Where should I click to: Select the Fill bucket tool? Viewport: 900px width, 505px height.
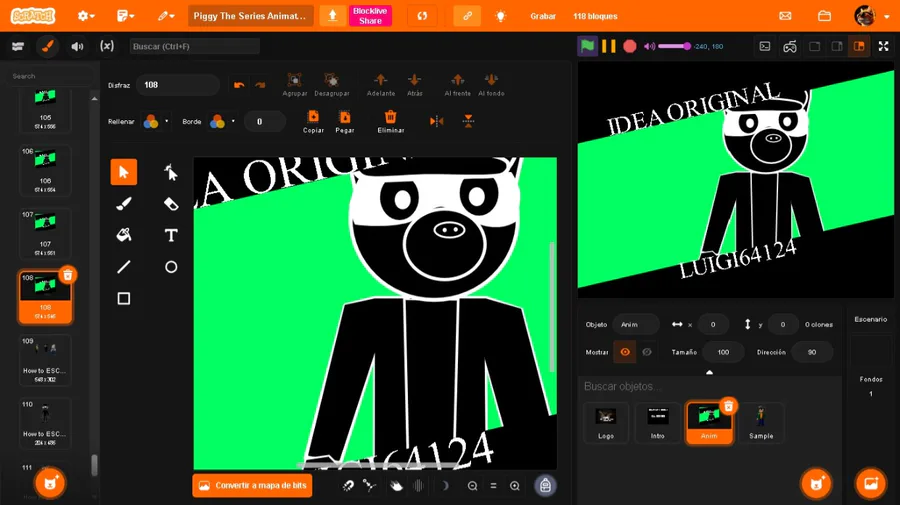click(123, 235)
